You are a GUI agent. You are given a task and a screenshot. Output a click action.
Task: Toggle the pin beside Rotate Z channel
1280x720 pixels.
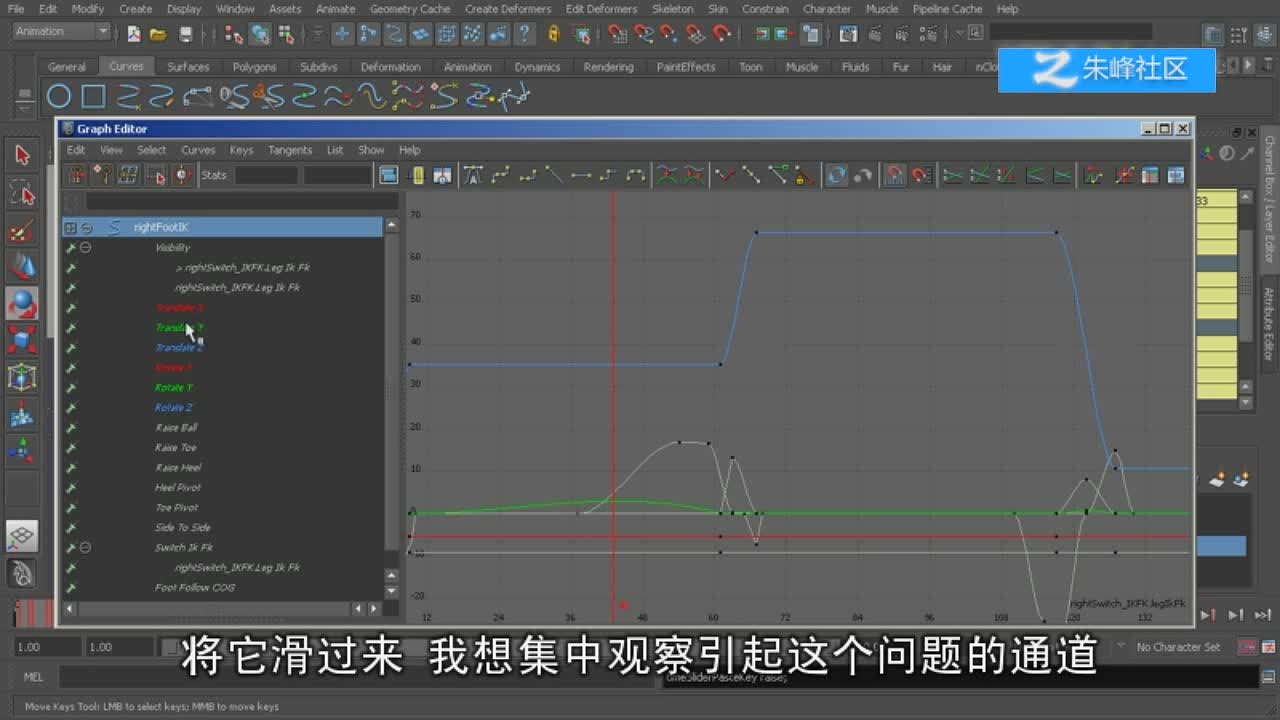tap(71, 408)
